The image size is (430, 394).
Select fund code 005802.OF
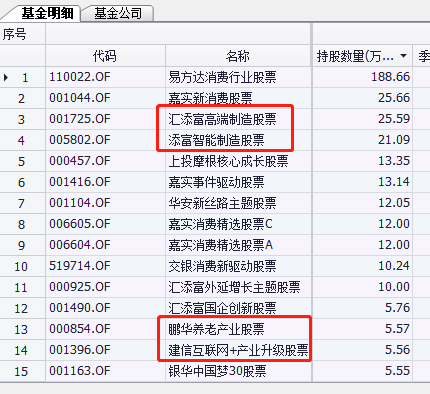pos(80,140)
